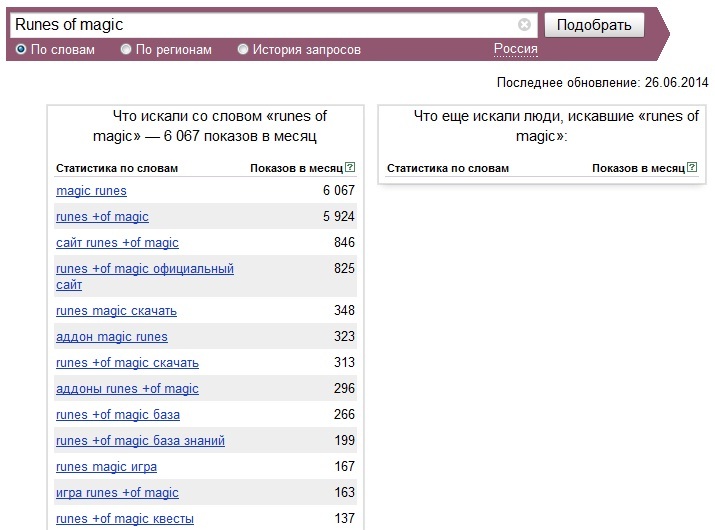Click the '6 067' impressions value
Image resolution: width=715 pixels, height=530 pixels.
[339, 190]
